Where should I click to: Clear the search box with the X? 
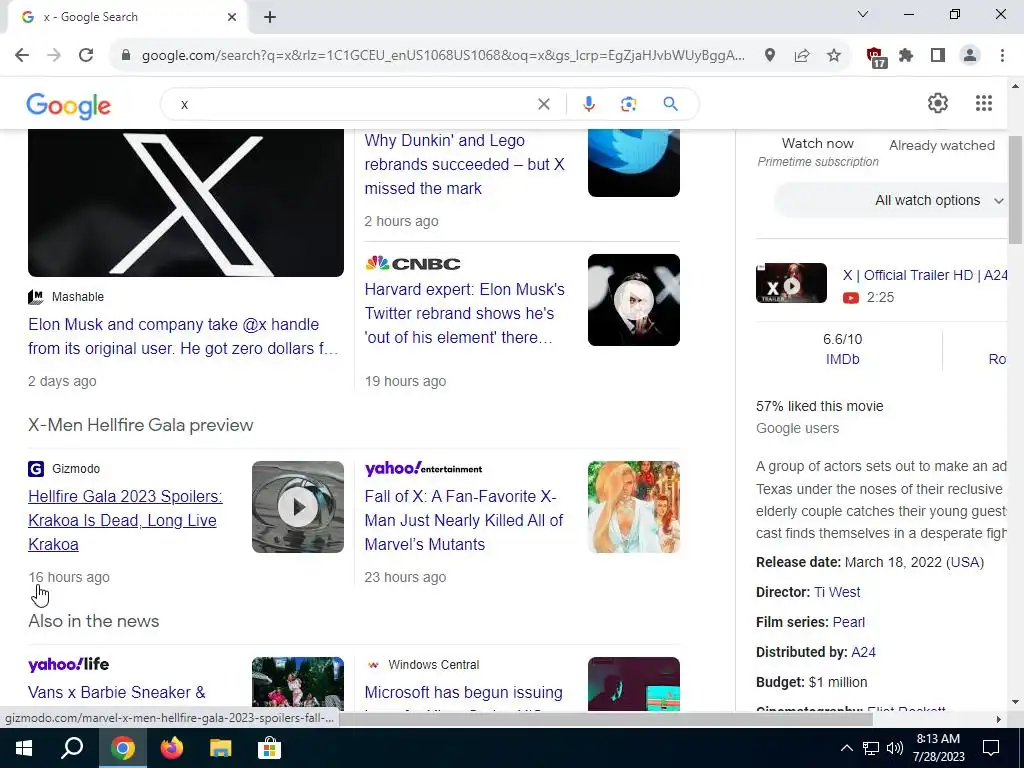pos(543,104)
